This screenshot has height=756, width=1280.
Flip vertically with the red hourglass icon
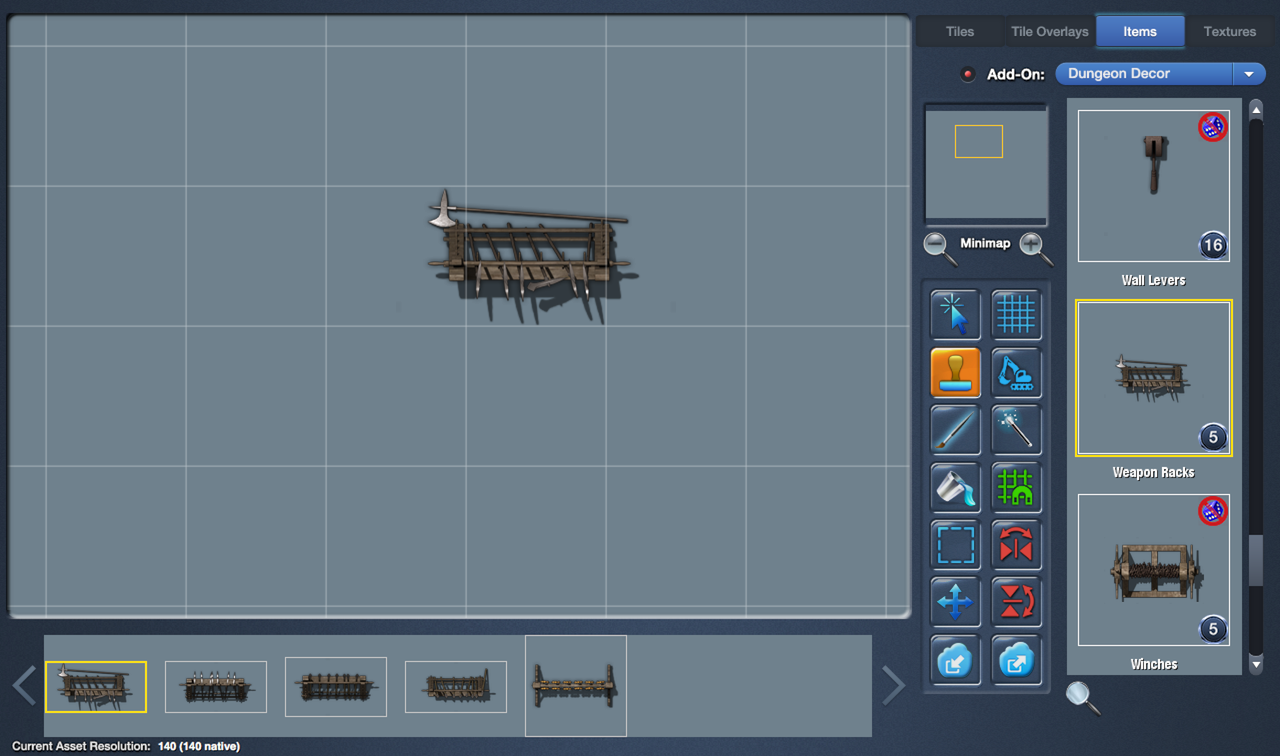point(1016,602)
